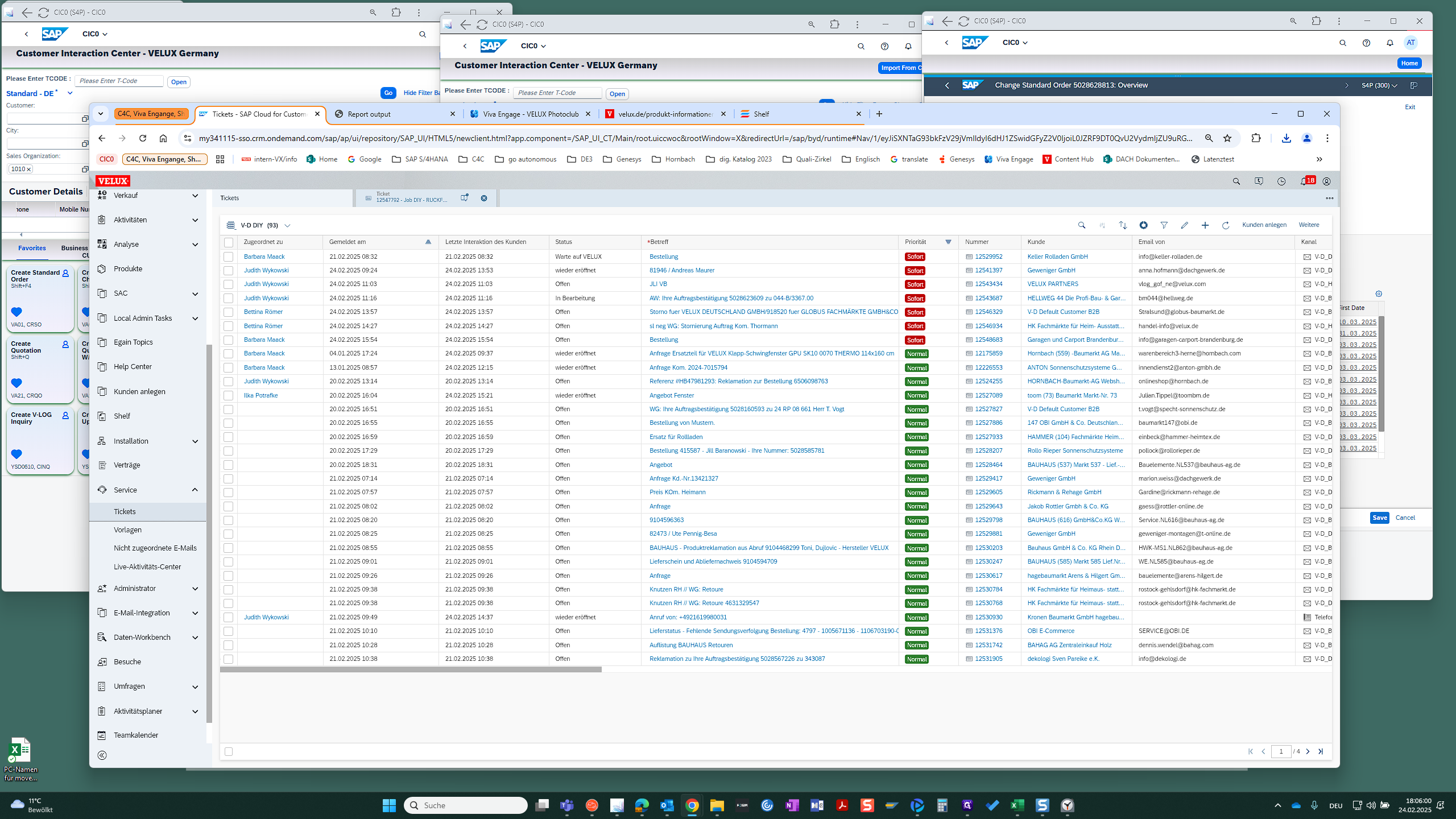This screenshot has height=819, width=1456.
Task: Click the pencil edit icon in the ticket toolbar
Action: [x=1184, y=225]
